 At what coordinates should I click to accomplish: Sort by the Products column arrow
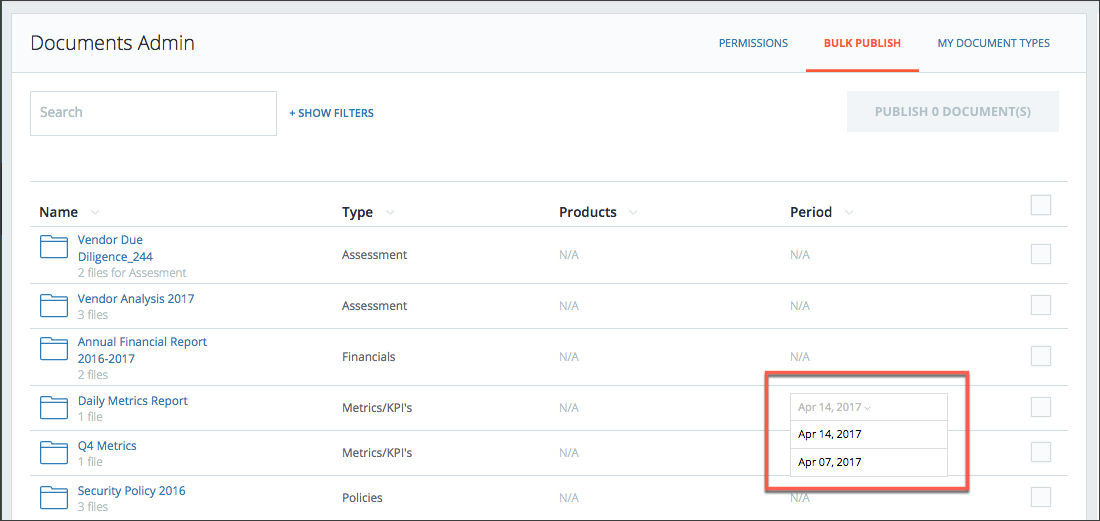(x=633, y=212)
